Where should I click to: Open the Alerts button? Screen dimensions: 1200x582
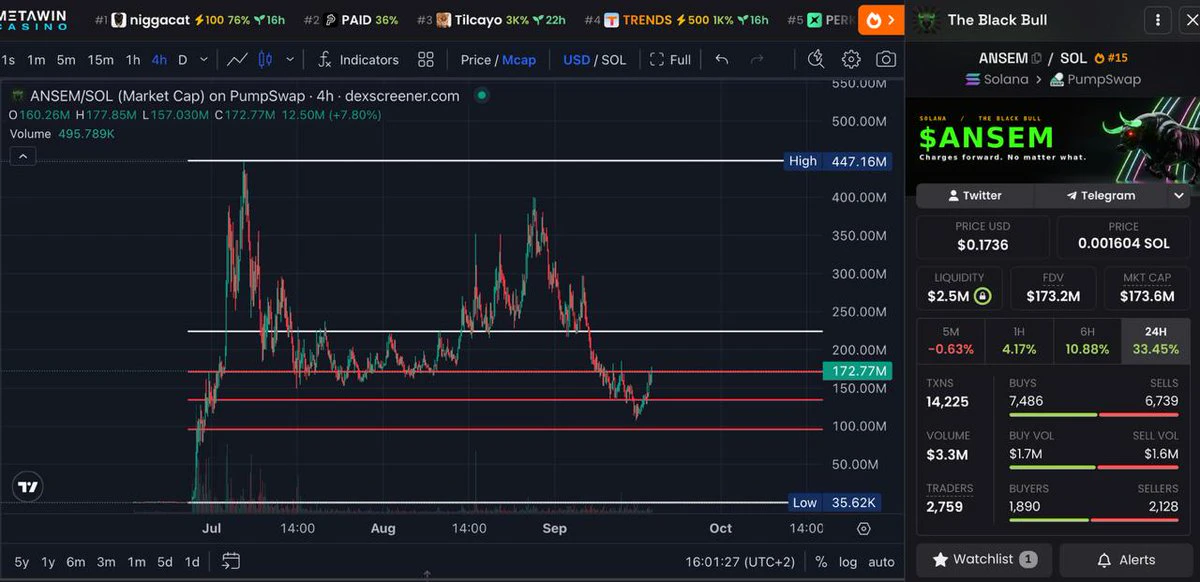pos(1125,560)
